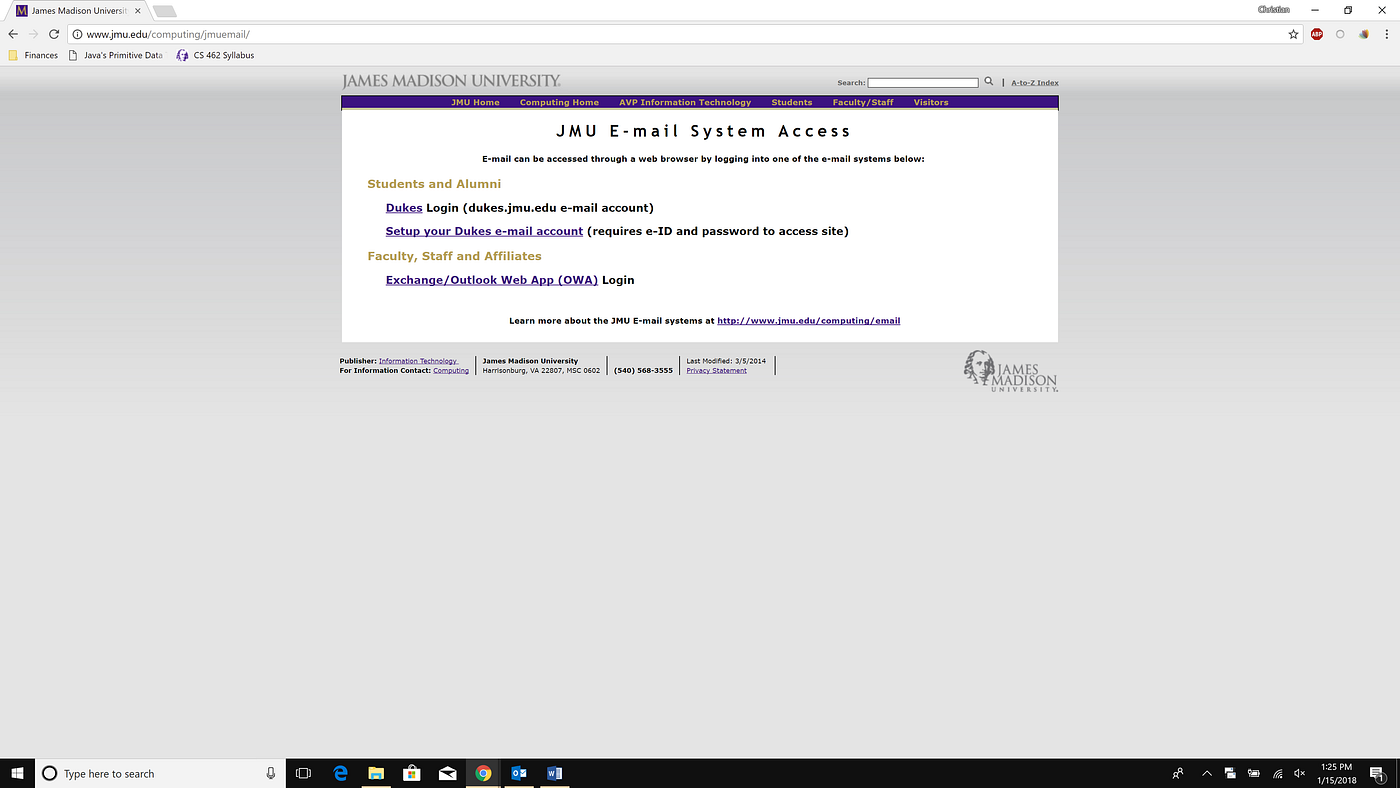Reload the page with the refresh icon

(x=54, y=34)
